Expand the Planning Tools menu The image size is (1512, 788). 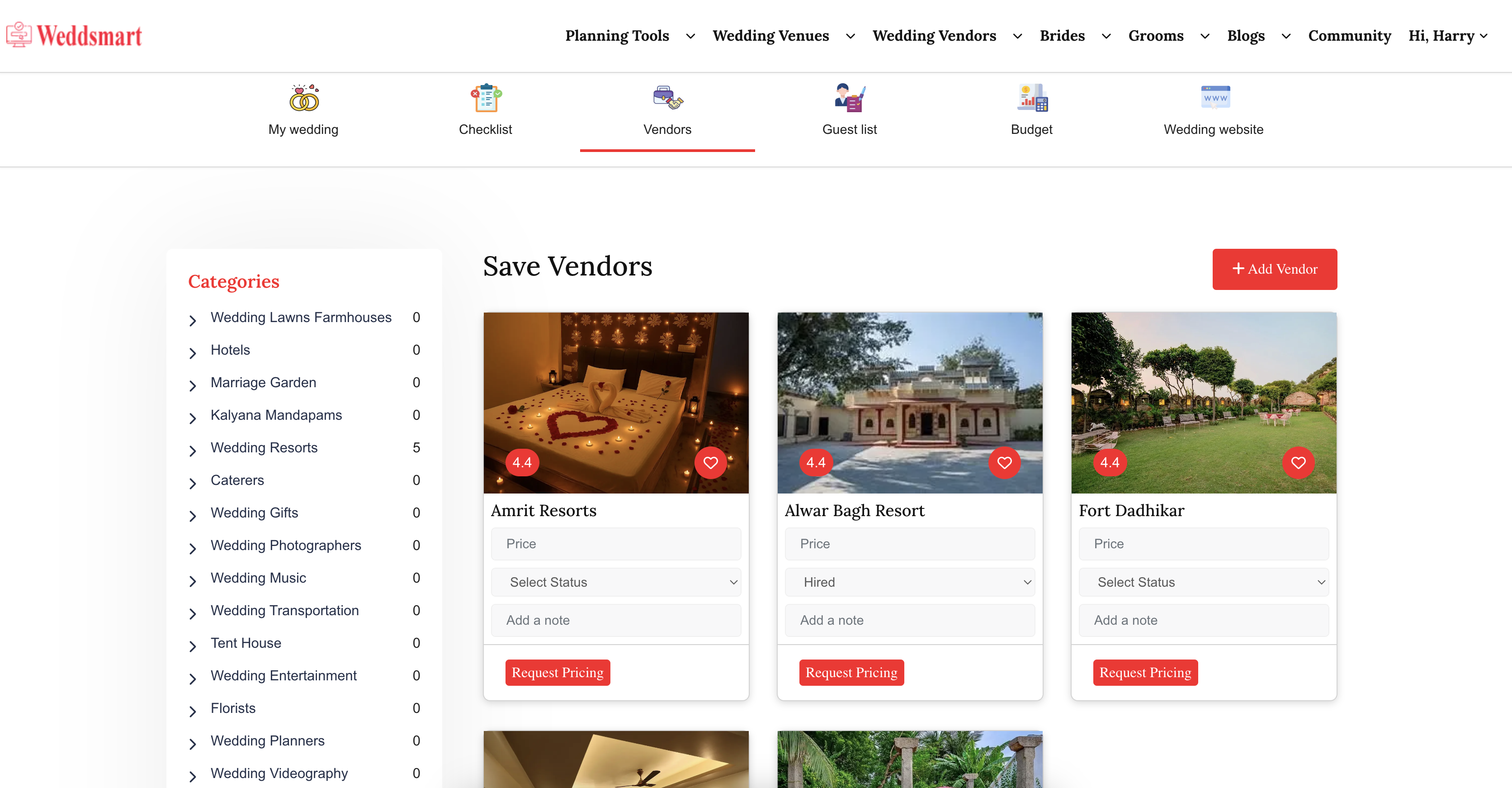[630, 36]
